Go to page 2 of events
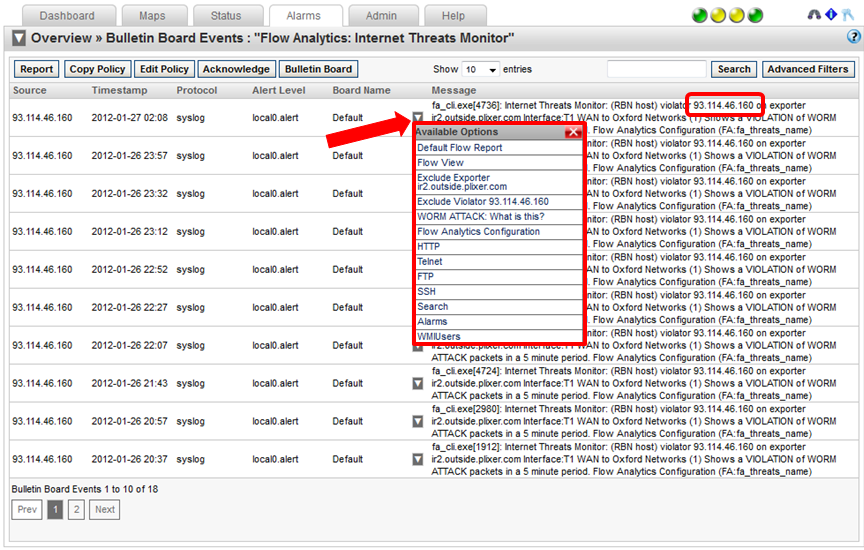The height and width of the screenshot is (550, 864). pos(78,510)
